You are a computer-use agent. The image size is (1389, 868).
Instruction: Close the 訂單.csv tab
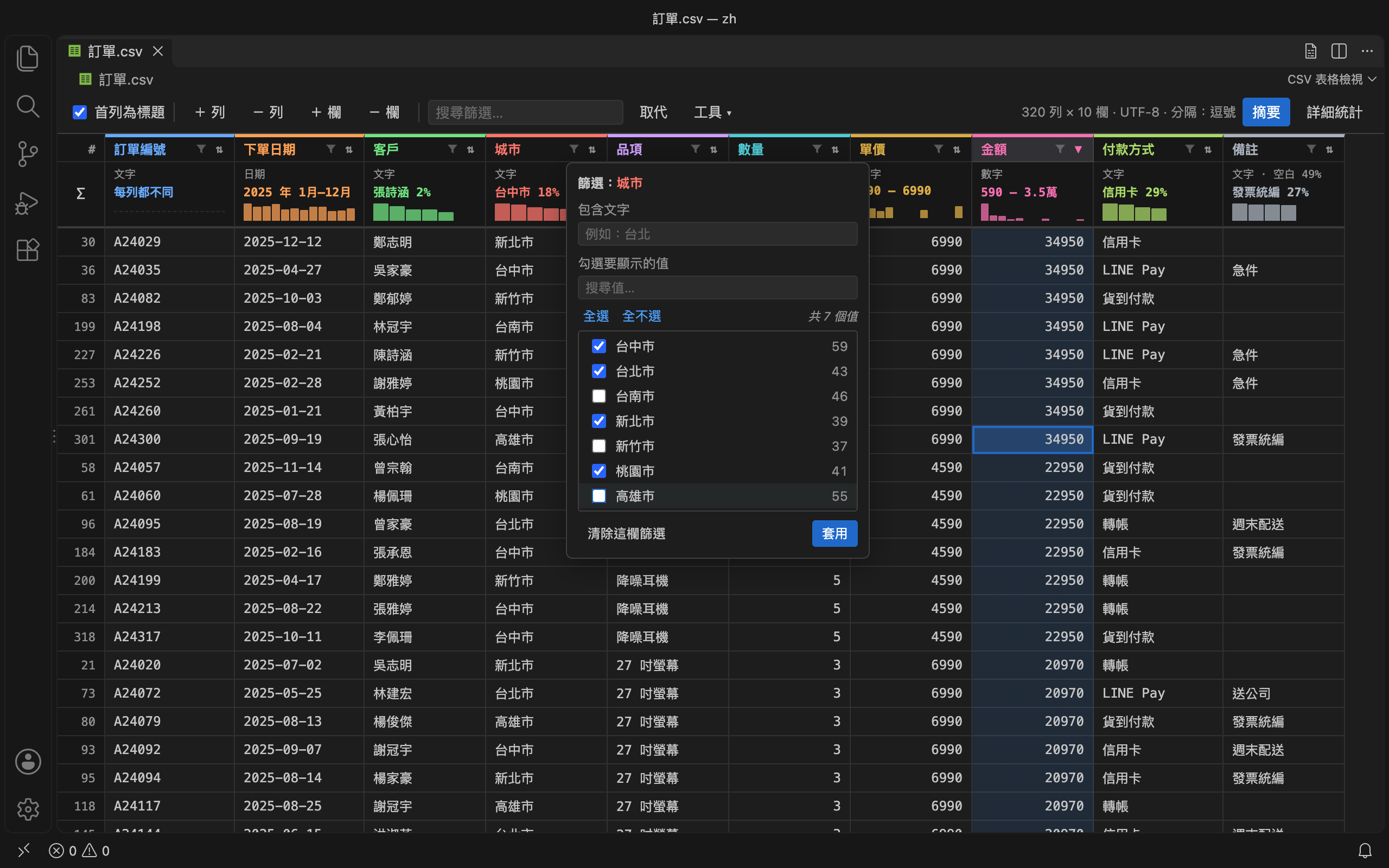(x=158, y=51)
